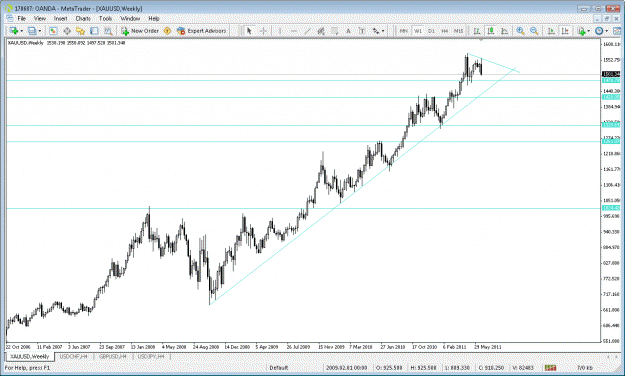Viewport: 625px width, 376px height.
Task: Select the text 'A' tool
Action: click(x=348, y=31)
